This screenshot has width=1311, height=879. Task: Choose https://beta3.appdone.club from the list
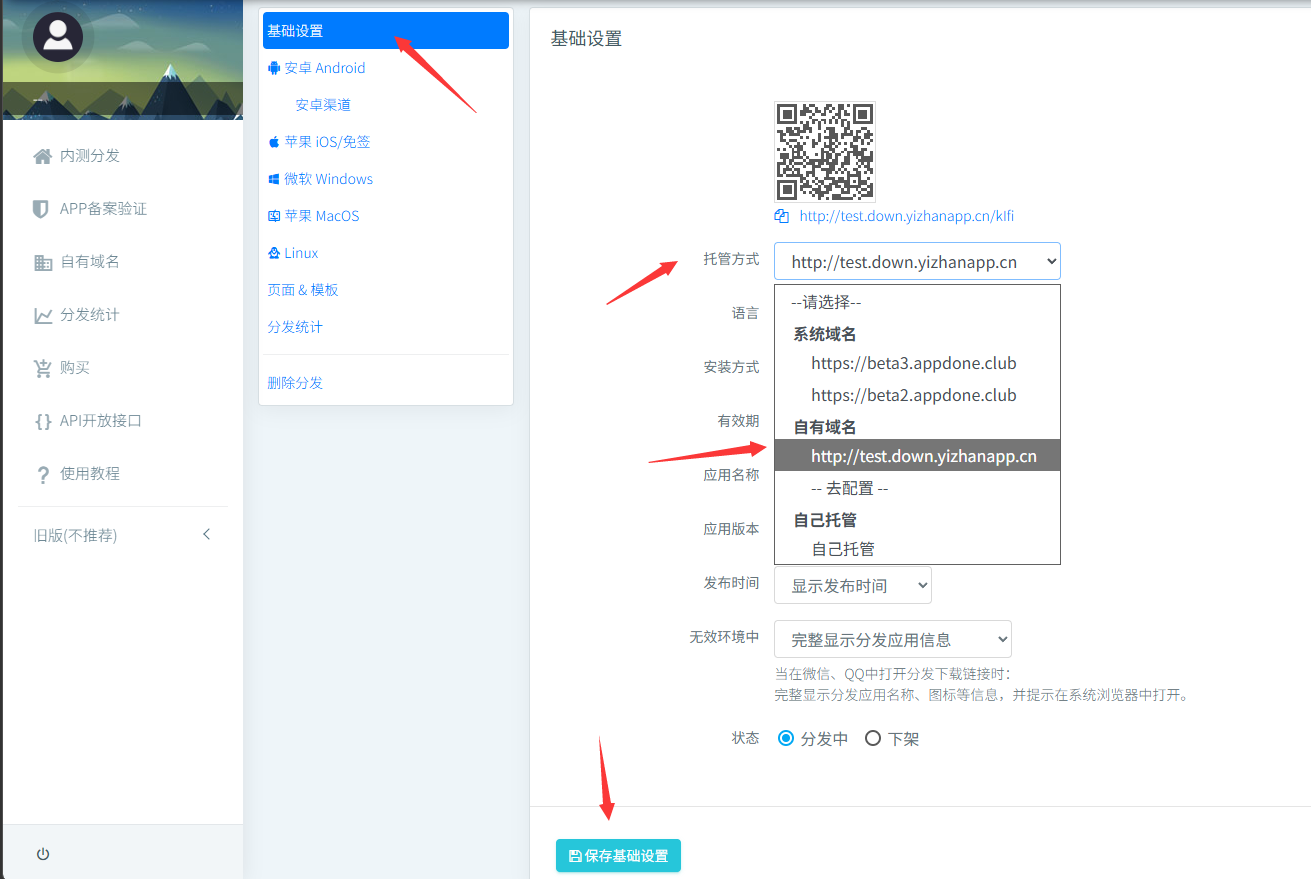point(913,364)
